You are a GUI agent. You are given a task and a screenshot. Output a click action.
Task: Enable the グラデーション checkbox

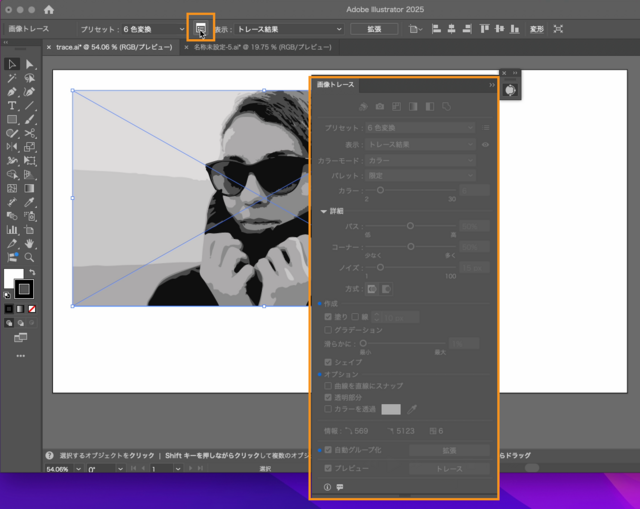(x=328, y=330)
